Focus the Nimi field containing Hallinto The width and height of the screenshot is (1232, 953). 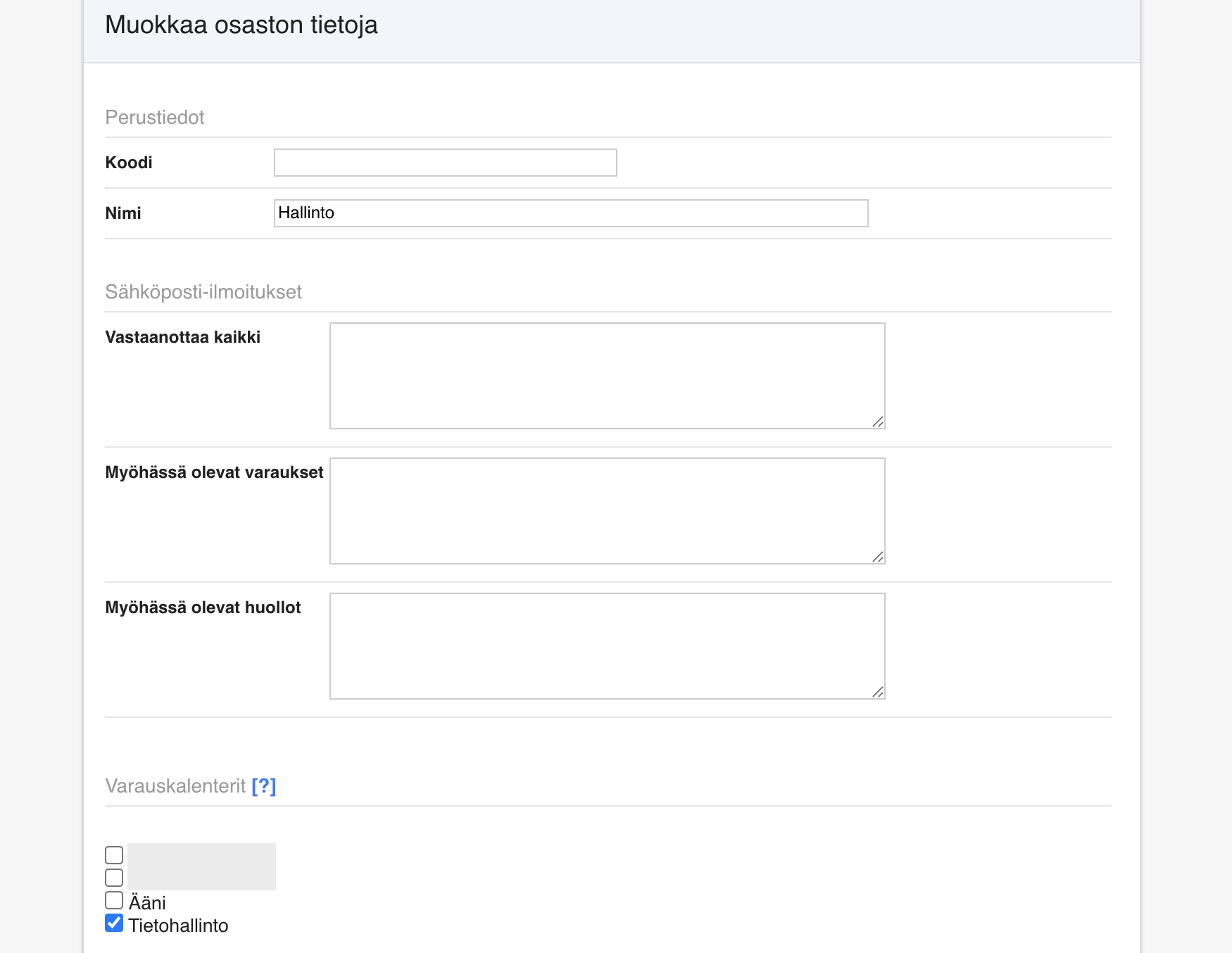coord(570,213)
